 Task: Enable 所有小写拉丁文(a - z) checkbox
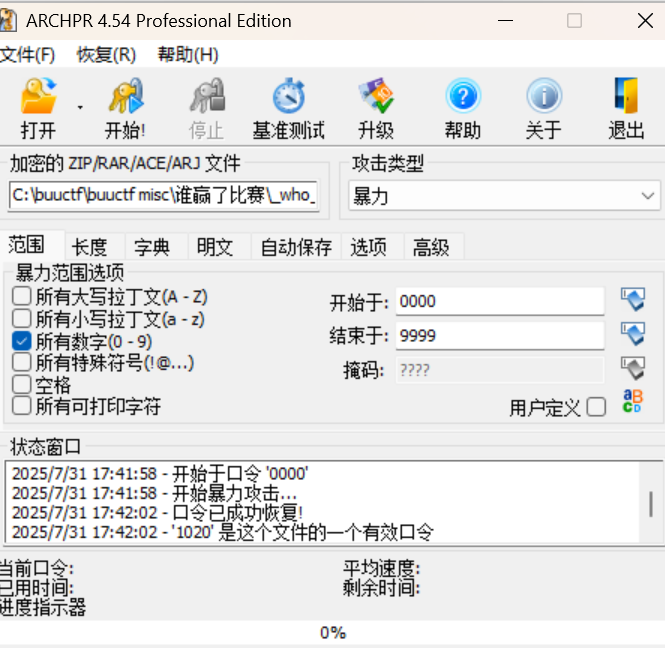pyautogui.click(x=22, y=318)
